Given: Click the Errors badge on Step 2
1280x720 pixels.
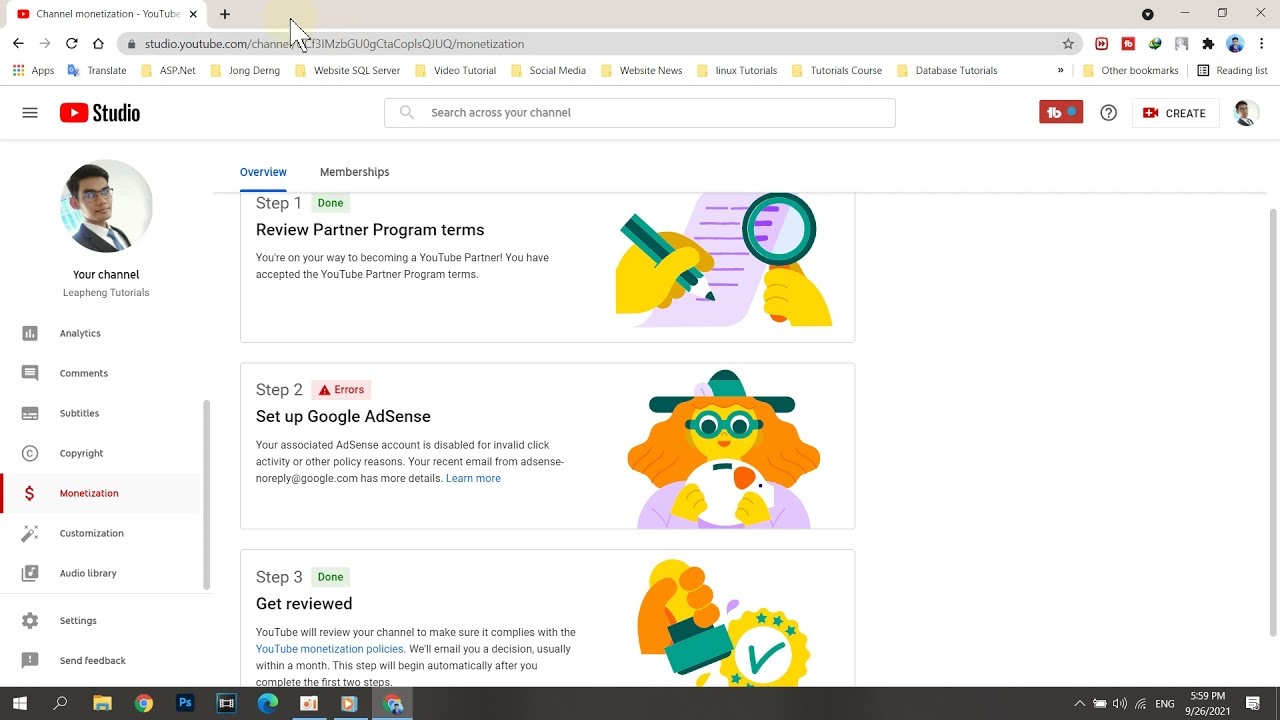Looking at the screenshot, I should point(340,390).
